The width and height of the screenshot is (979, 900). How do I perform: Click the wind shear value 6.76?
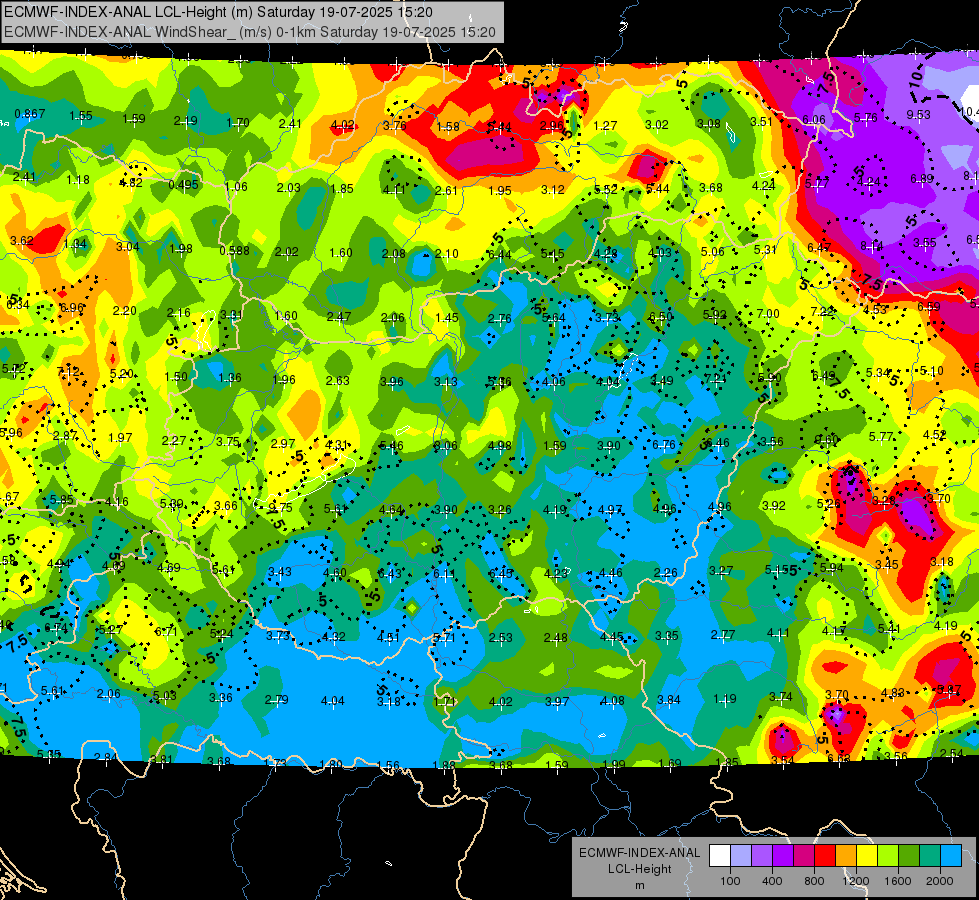click(664, 445)
